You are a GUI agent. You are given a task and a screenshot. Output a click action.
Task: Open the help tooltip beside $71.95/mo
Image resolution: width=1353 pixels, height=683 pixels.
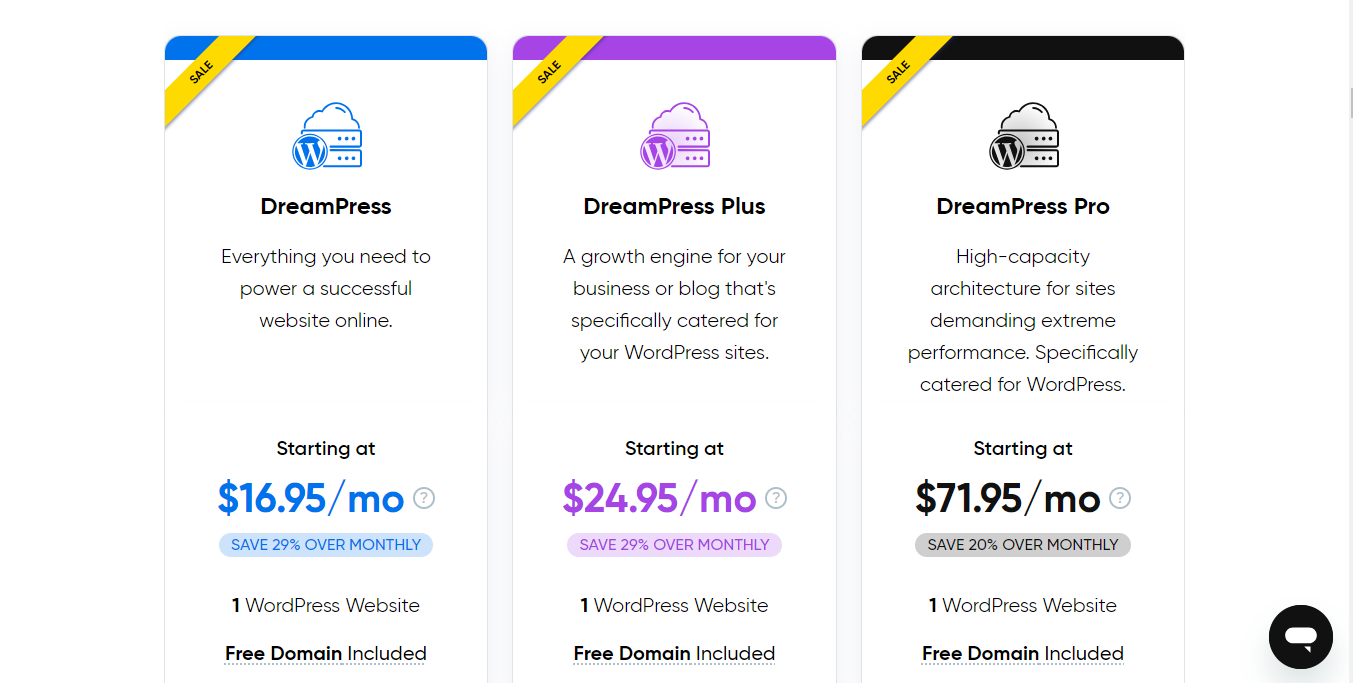tap(1120, 498)
